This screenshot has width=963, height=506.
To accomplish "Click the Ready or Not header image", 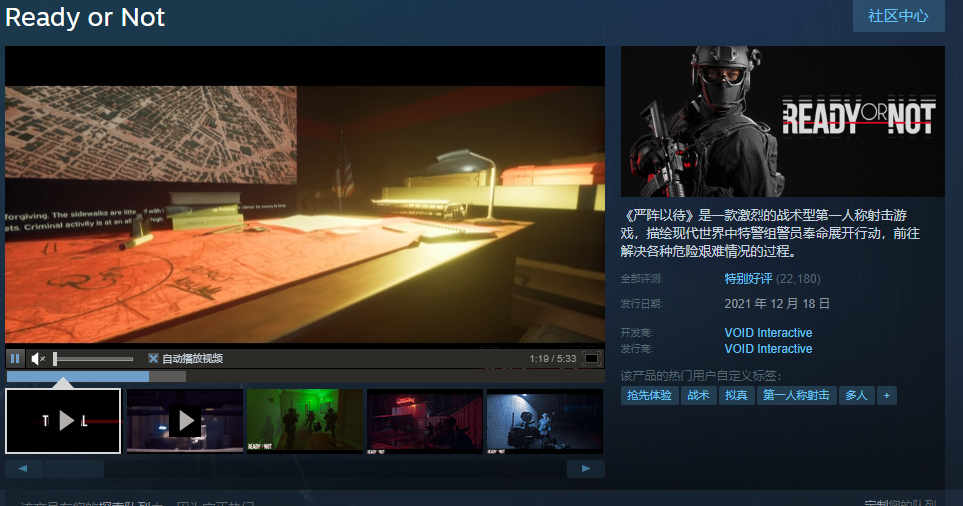I will click(x=782, y=122).
